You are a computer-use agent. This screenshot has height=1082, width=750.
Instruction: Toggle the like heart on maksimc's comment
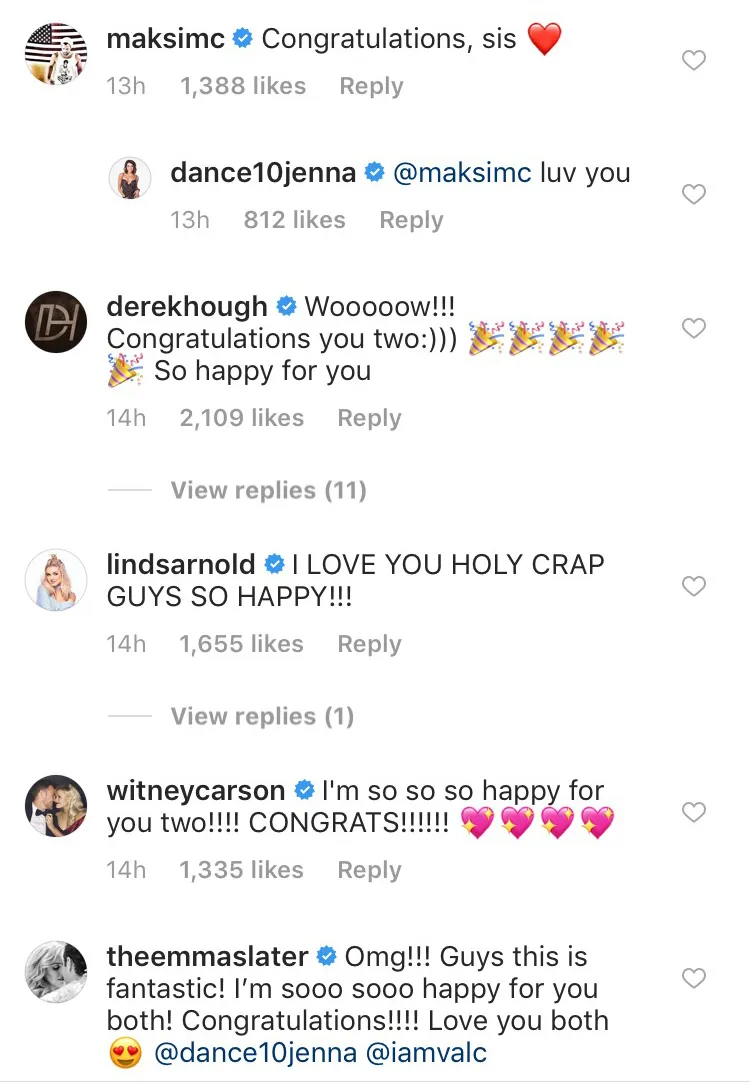[x=693, y=60]
